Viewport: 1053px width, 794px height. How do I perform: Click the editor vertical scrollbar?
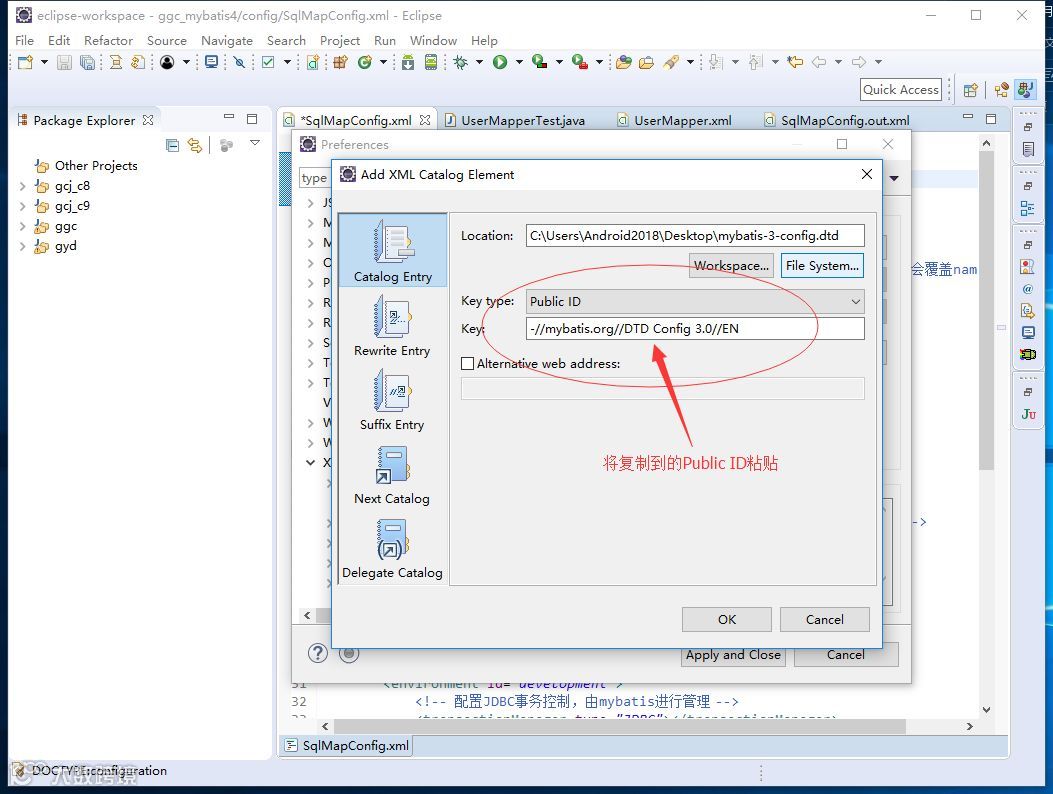coord(986,309)
